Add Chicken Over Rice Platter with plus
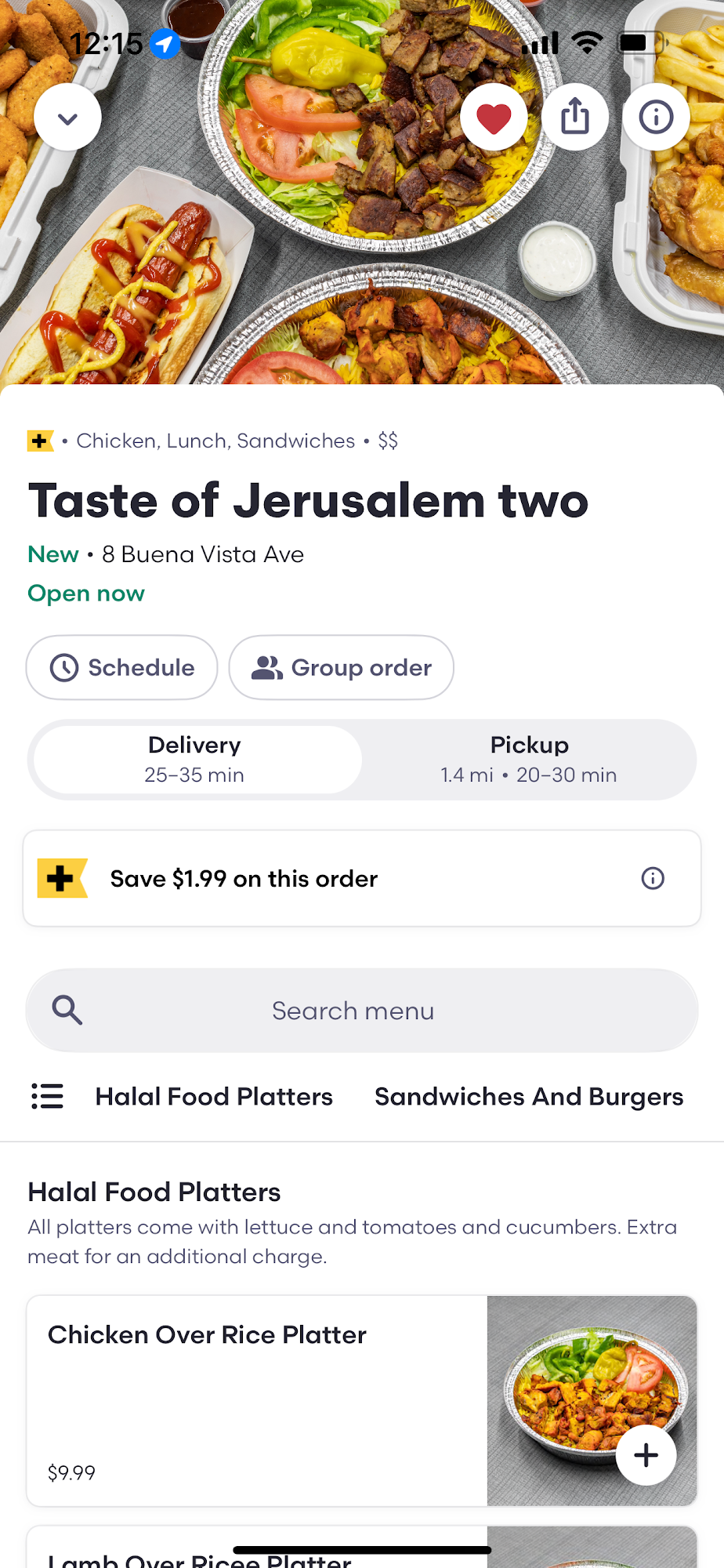Viewport: 724px width, 1568px height. coord(646,1455)
